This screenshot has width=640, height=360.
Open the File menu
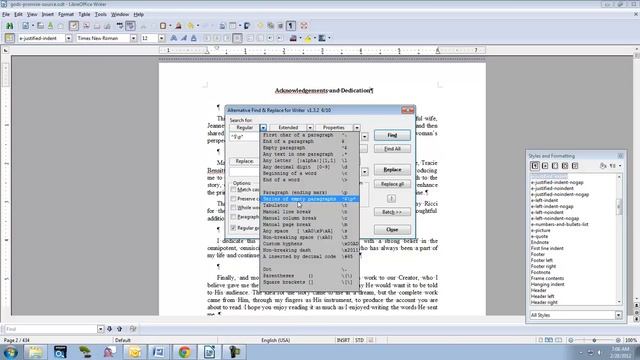pos(6,14)
